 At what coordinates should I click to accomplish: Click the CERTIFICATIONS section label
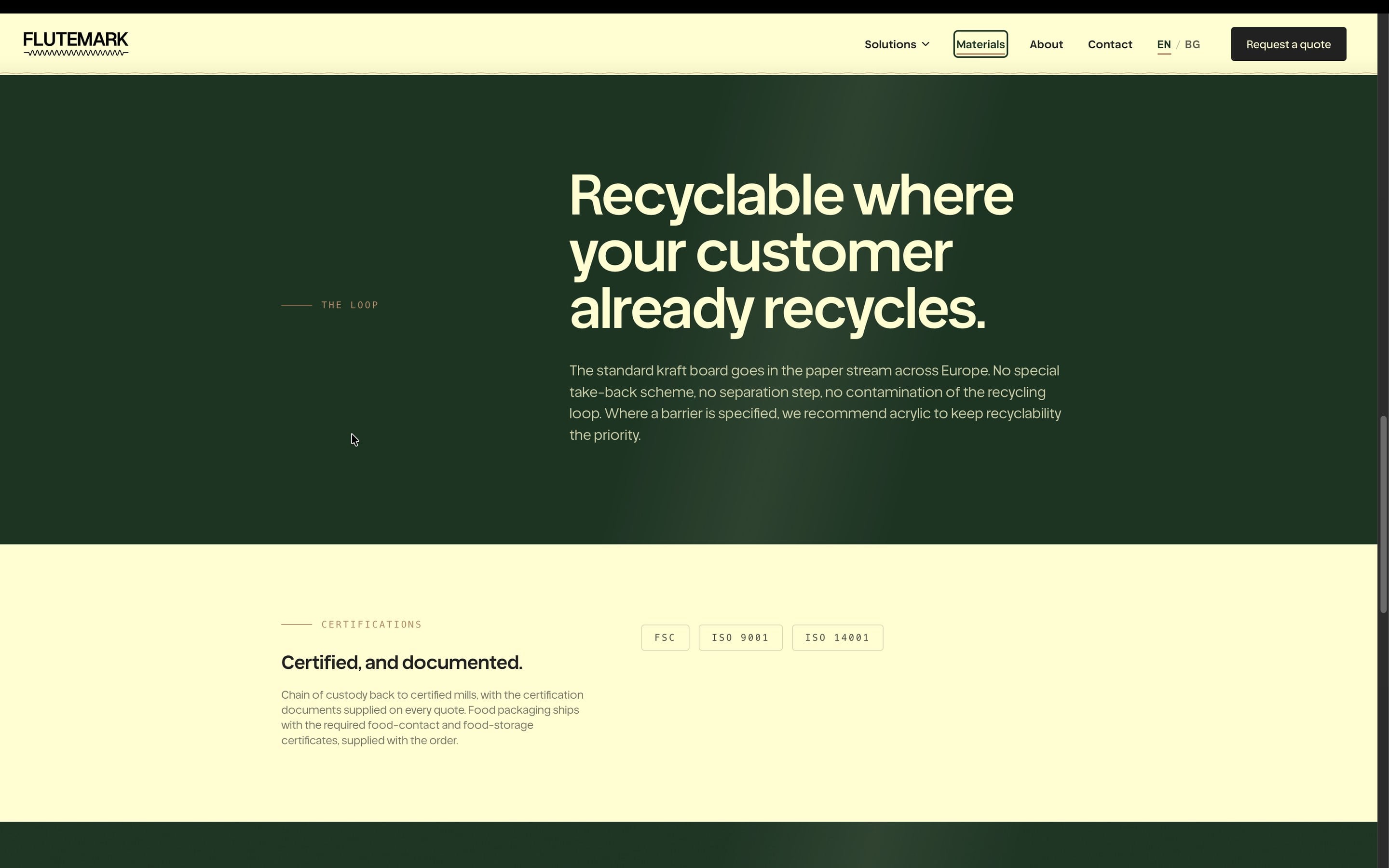371,624
